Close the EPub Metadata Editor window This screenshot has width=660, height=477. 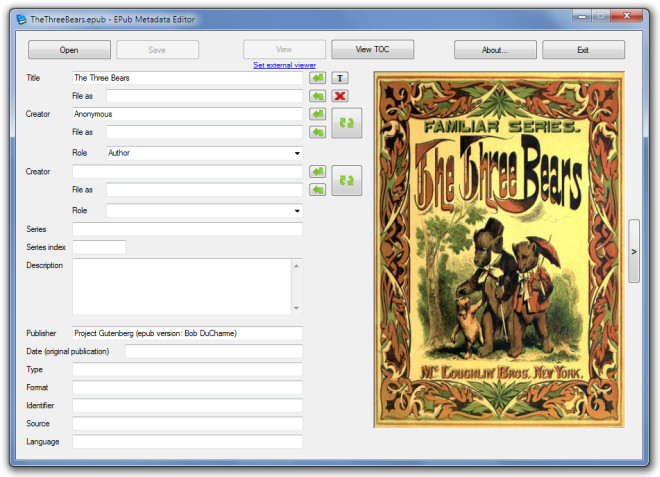click(x=626, y=16)
